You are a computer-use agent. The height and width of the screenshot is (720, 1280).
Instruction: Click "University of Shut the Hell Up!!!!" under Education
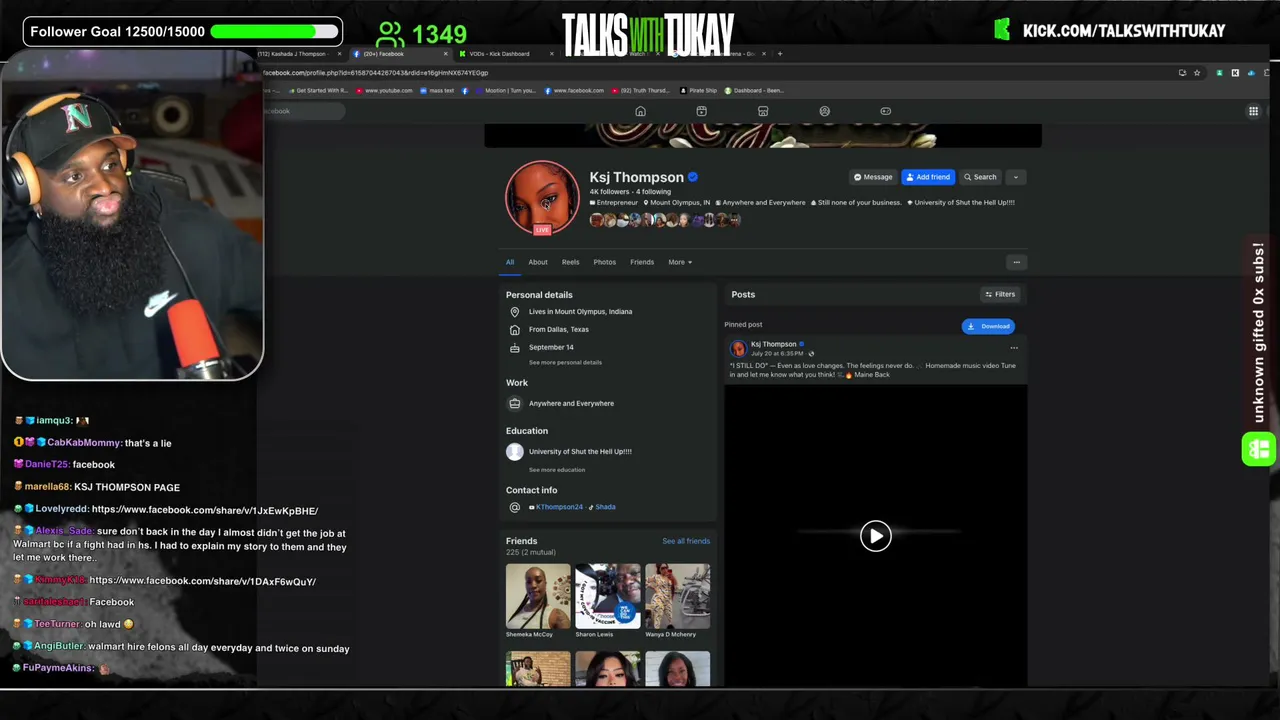tap(580, 452)
